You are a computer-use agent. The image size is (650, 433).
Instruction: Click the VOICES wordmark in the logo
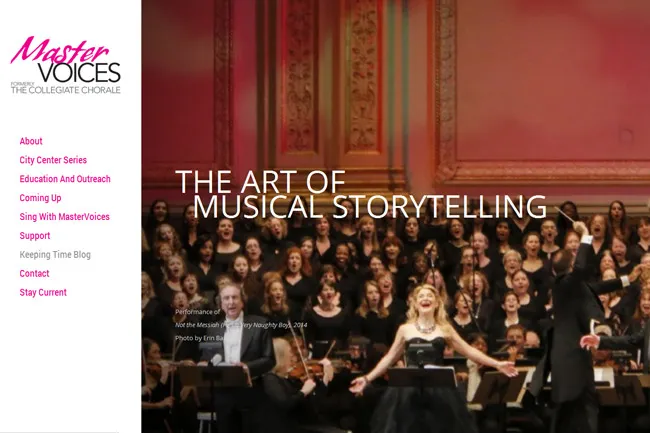coord(80,73)
